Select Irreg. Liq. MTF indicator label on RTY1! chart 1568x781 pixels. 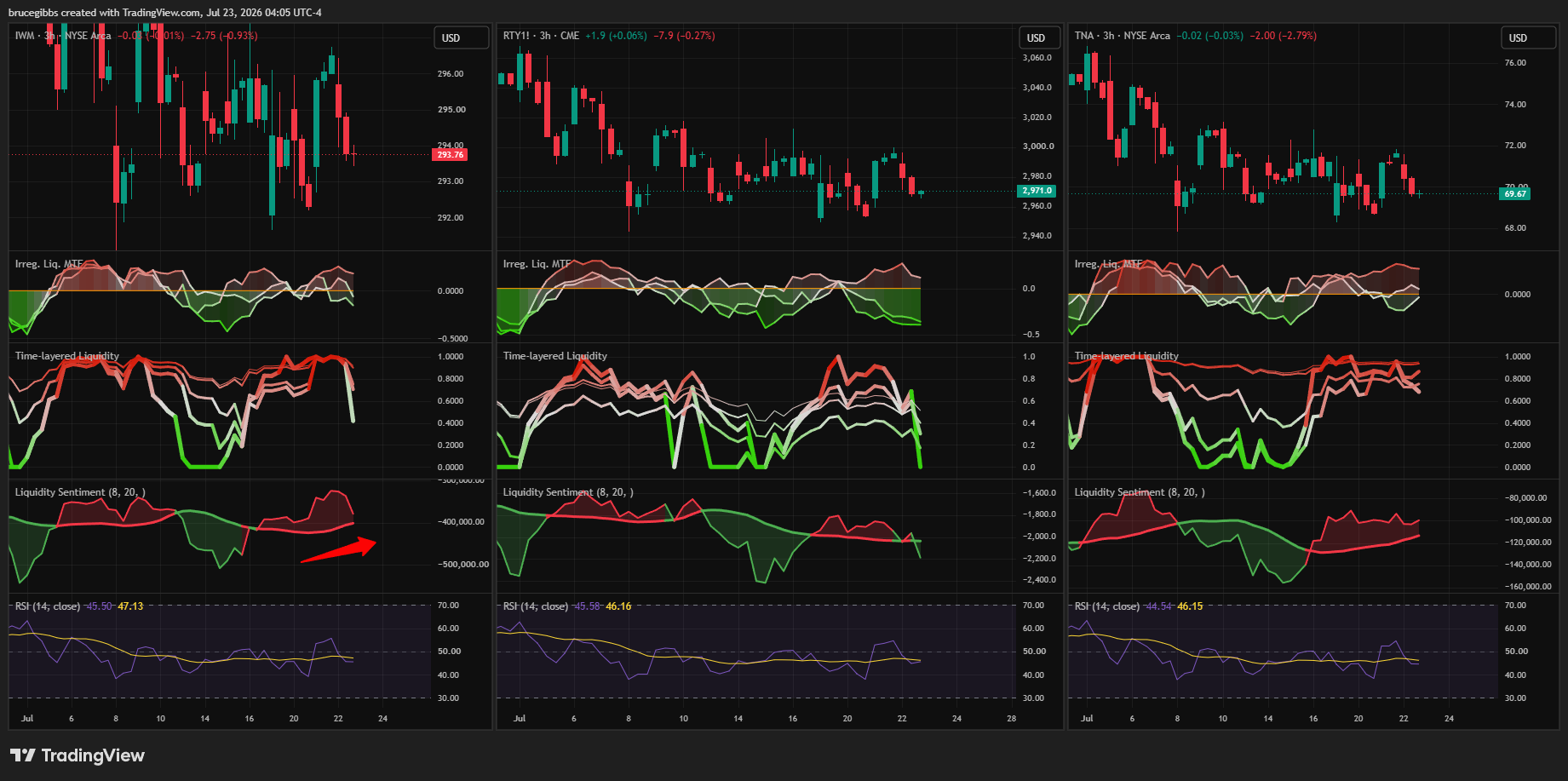537,264
